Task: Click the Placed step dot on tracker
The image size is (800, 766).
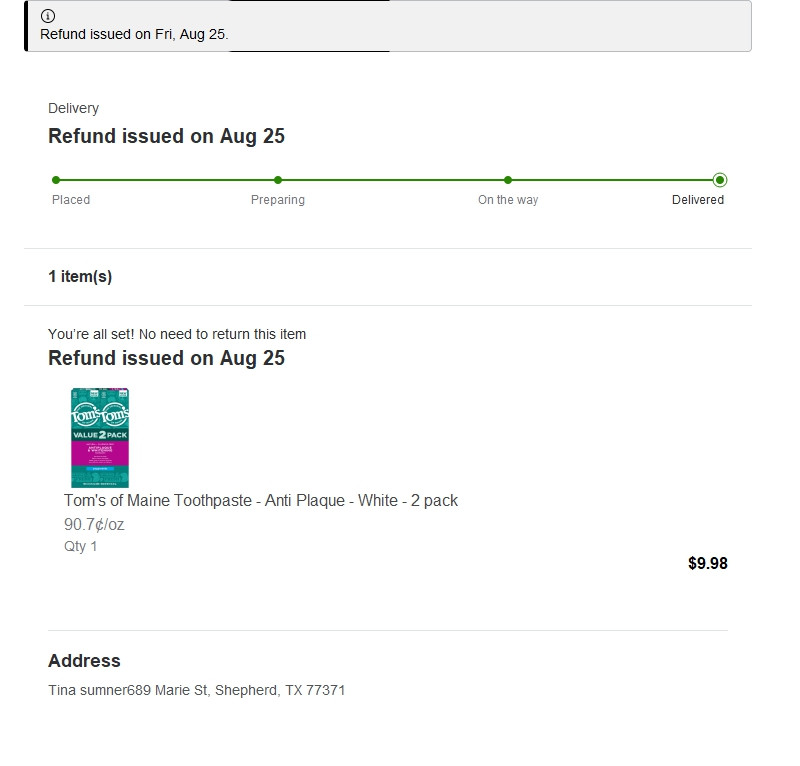Action: click(x=56, y=180)
